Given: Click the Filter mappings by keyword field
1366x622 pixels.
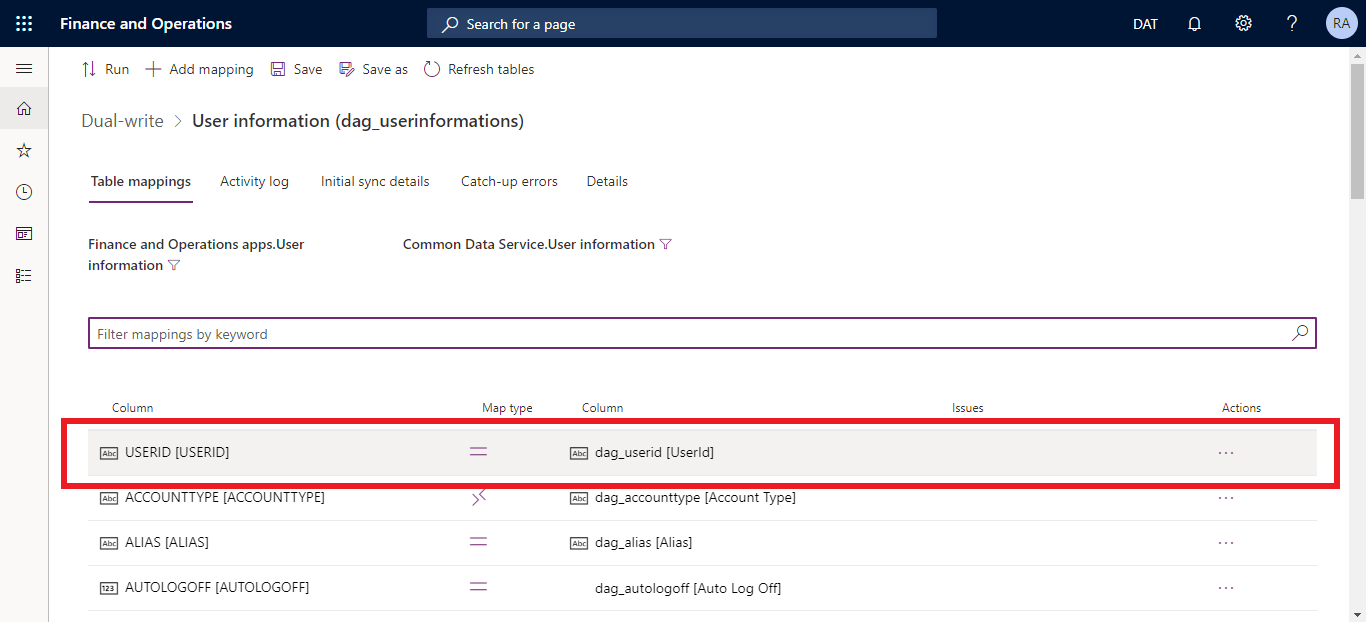Looking at the screenshot, I should point(702,333).
